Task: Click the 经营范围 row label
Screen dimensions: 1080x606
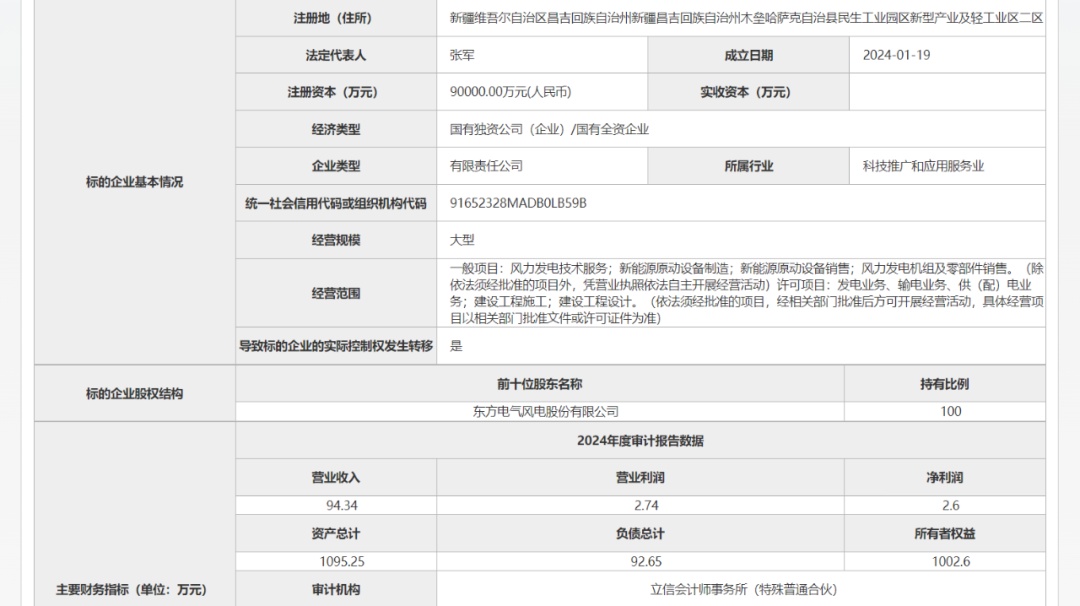Action: (335, 293)
